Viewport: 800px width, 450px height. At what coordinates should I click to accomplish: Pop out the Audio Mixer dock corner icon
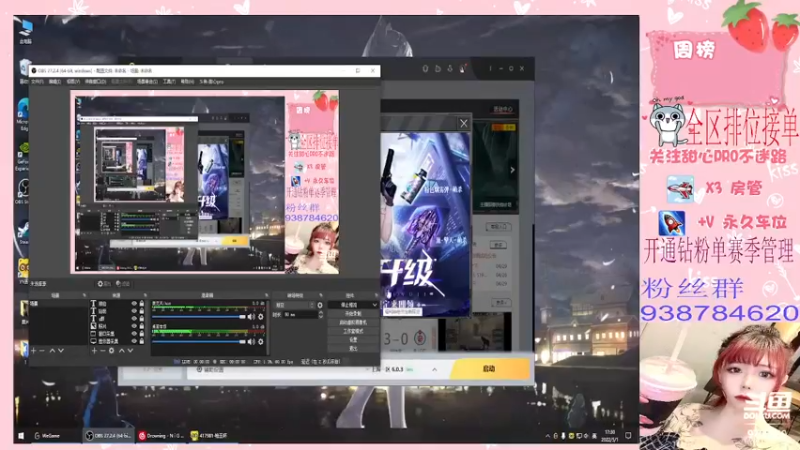click(x=266, y=295)
